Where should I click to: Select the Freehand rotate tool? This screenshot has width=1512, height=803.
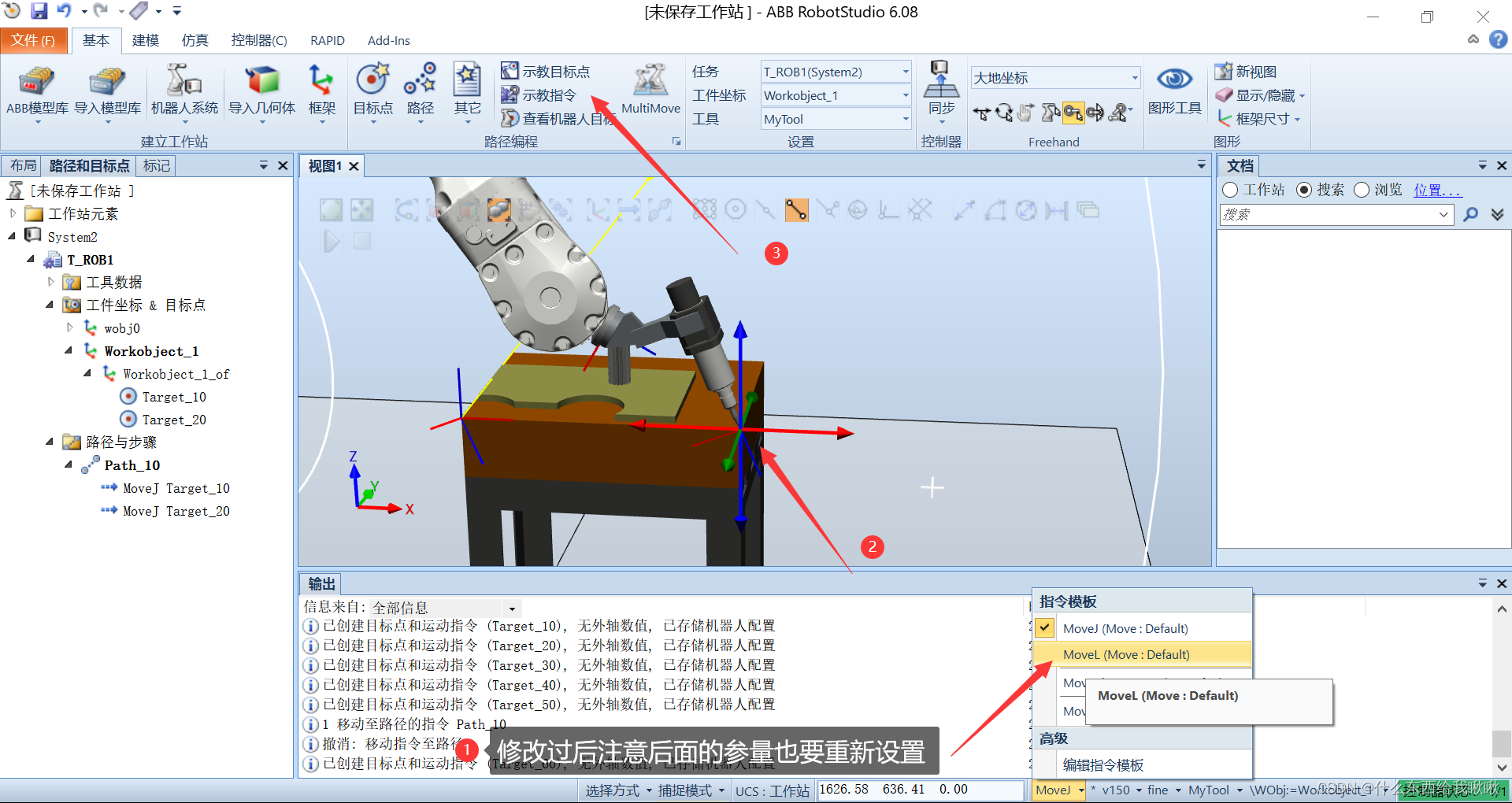[x=1003, y=113]
